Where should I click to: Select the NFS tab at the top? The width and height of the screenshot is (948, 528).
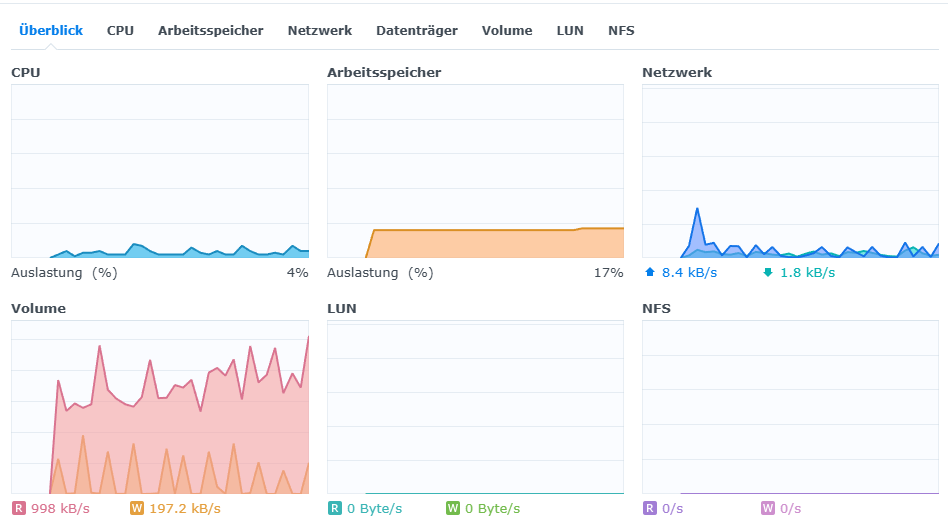pyautogui.click(x=621, y=30)
